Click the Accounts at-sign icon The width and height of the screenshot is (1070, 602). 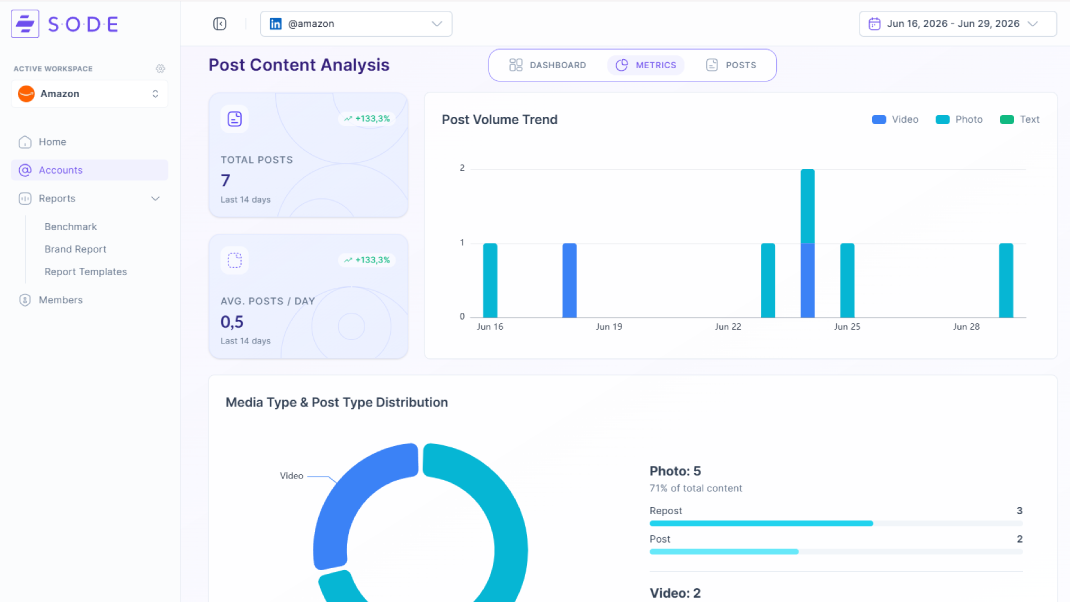tap(25, 170)
